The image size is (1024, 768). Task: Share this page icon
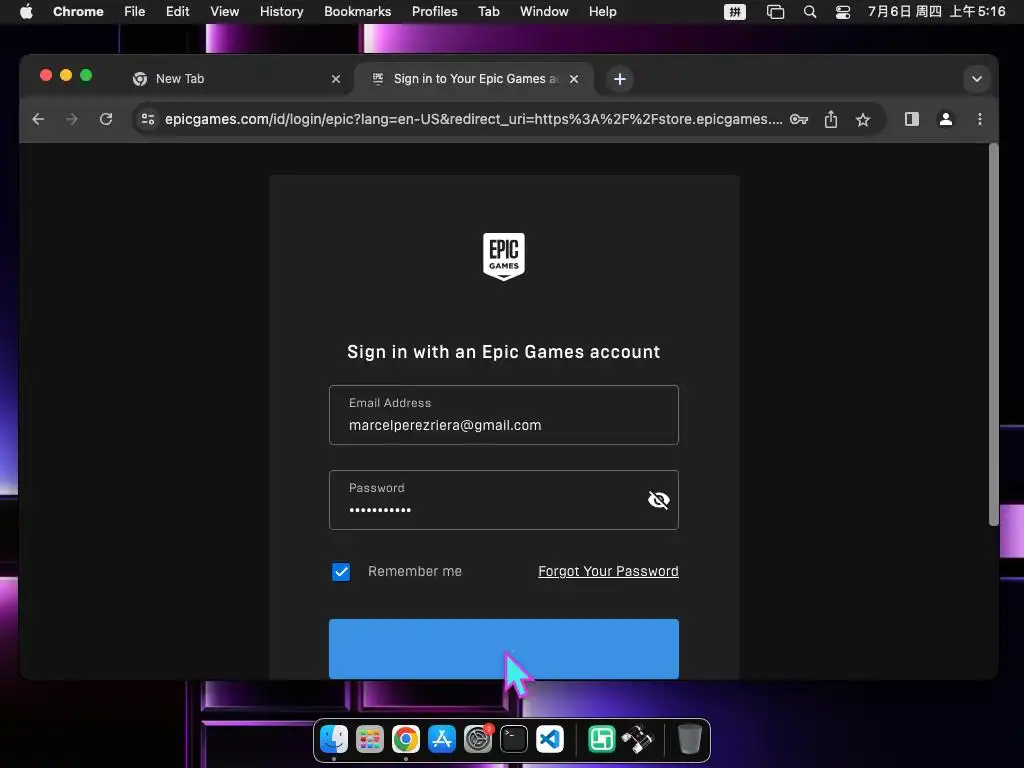[831, 119]
